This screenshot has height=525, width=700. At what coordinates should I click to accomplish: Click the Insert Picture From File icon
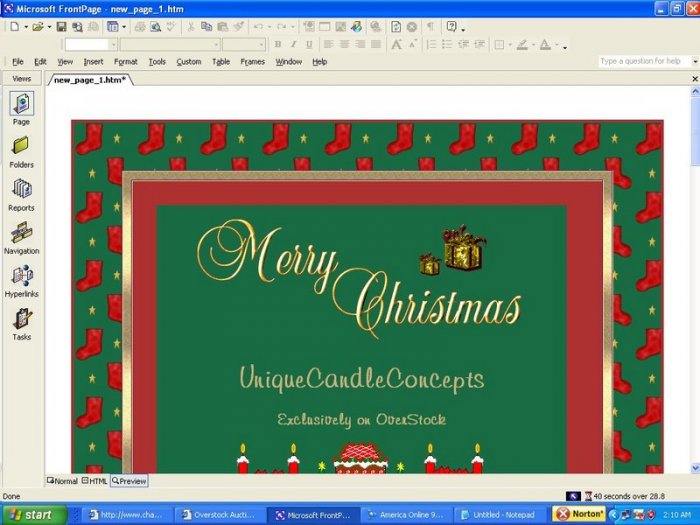[x=341, y=27]
